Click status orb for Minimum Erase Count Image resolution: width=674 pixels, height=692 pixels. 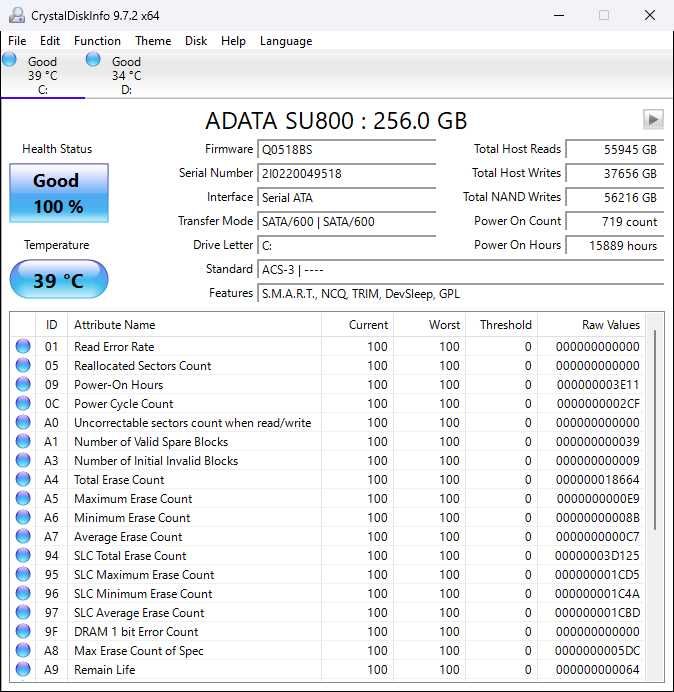(x=23, y=517)
